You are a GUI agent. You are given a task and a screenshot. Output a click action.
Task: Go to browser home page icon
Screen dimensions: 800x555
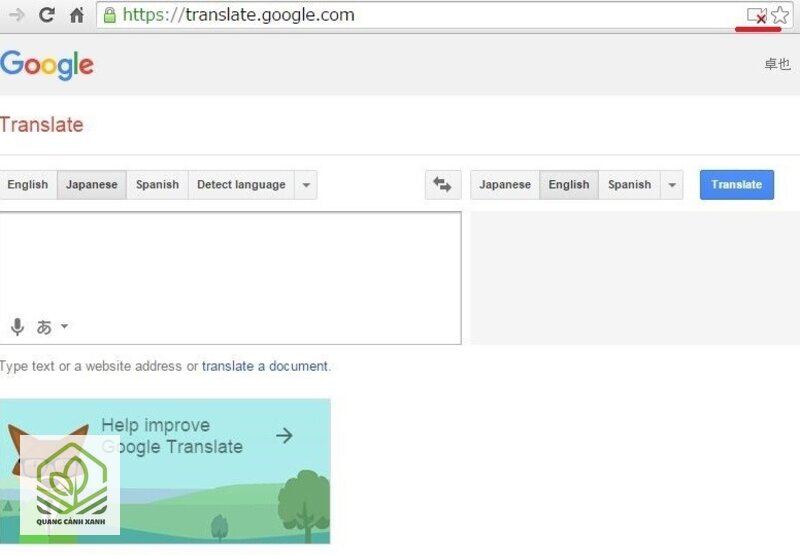point(77,15)
